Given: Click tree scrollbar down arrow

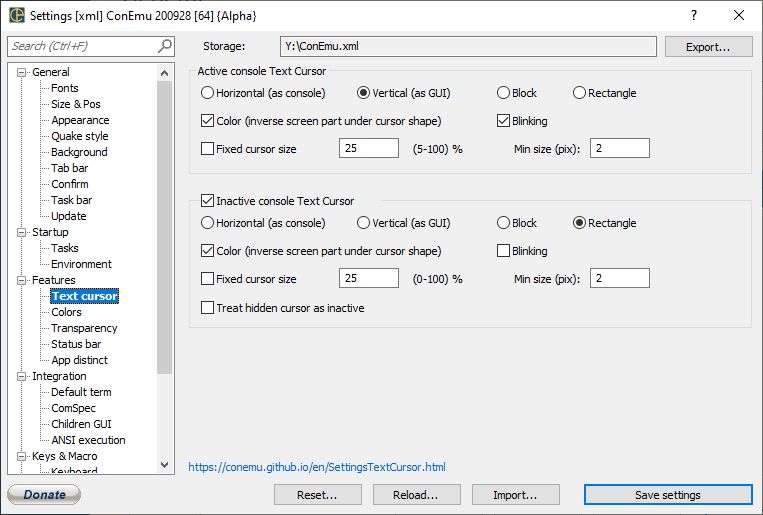Looking at the screenshot, I should coord(164,465).
